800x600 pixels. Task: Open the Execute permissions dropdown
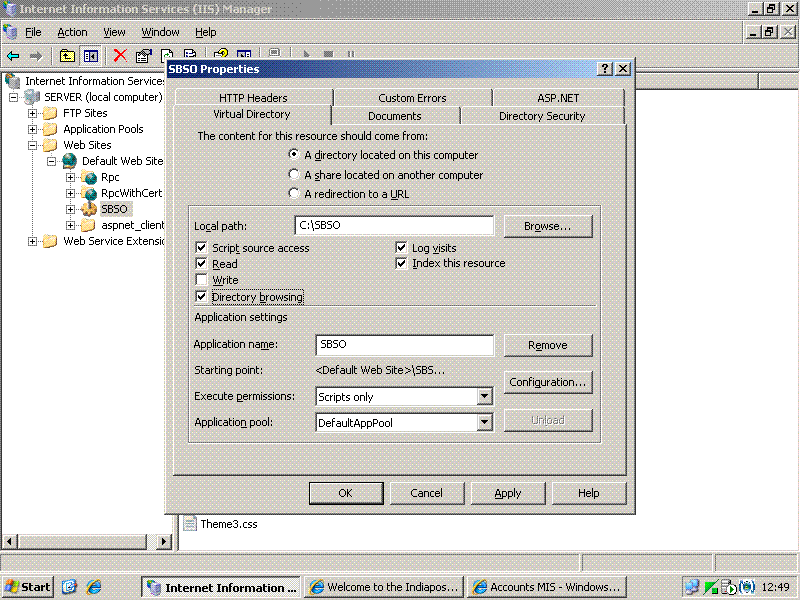point(485,396)
